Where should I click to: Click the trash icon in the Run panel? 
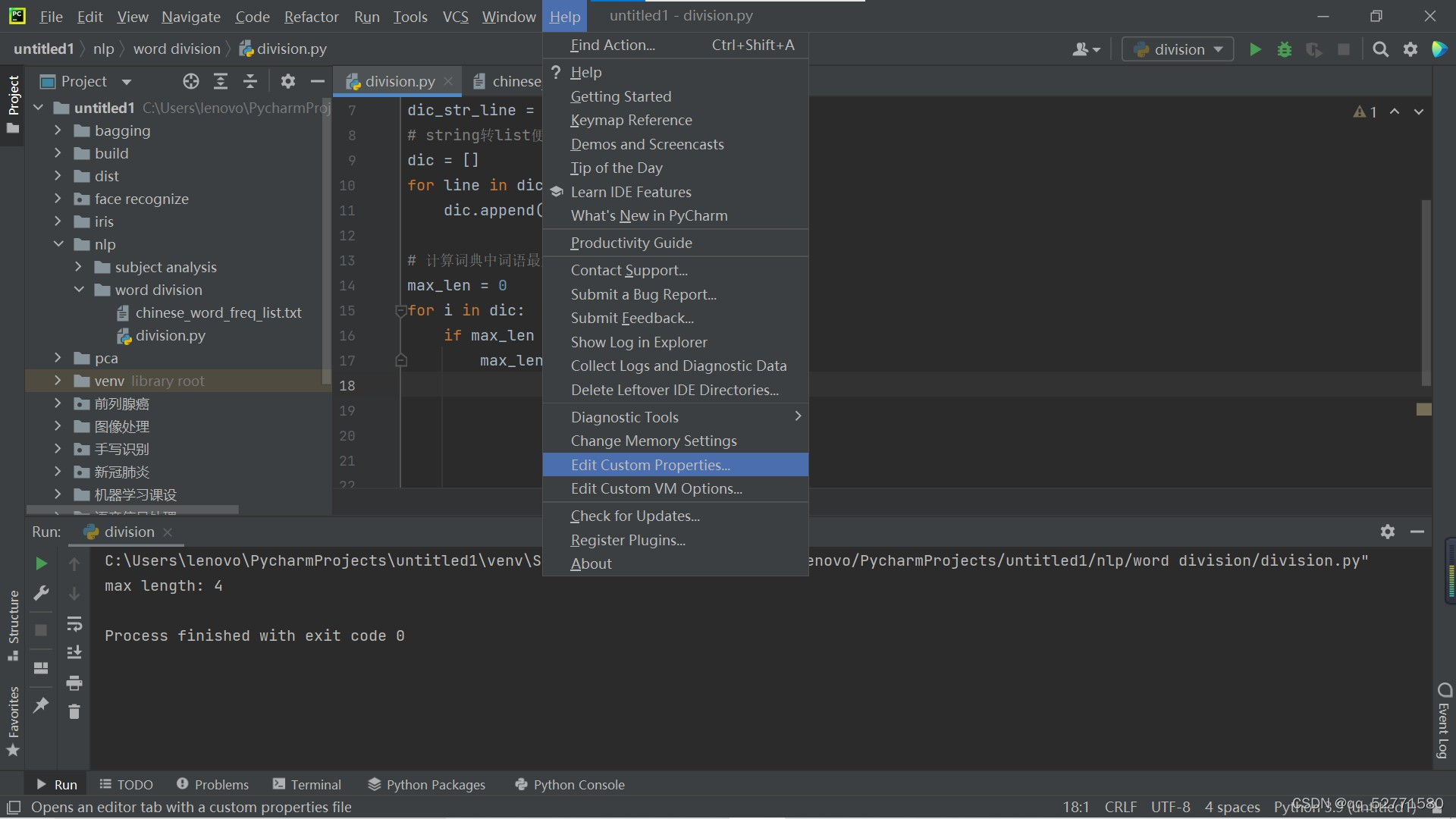[74, 712]
